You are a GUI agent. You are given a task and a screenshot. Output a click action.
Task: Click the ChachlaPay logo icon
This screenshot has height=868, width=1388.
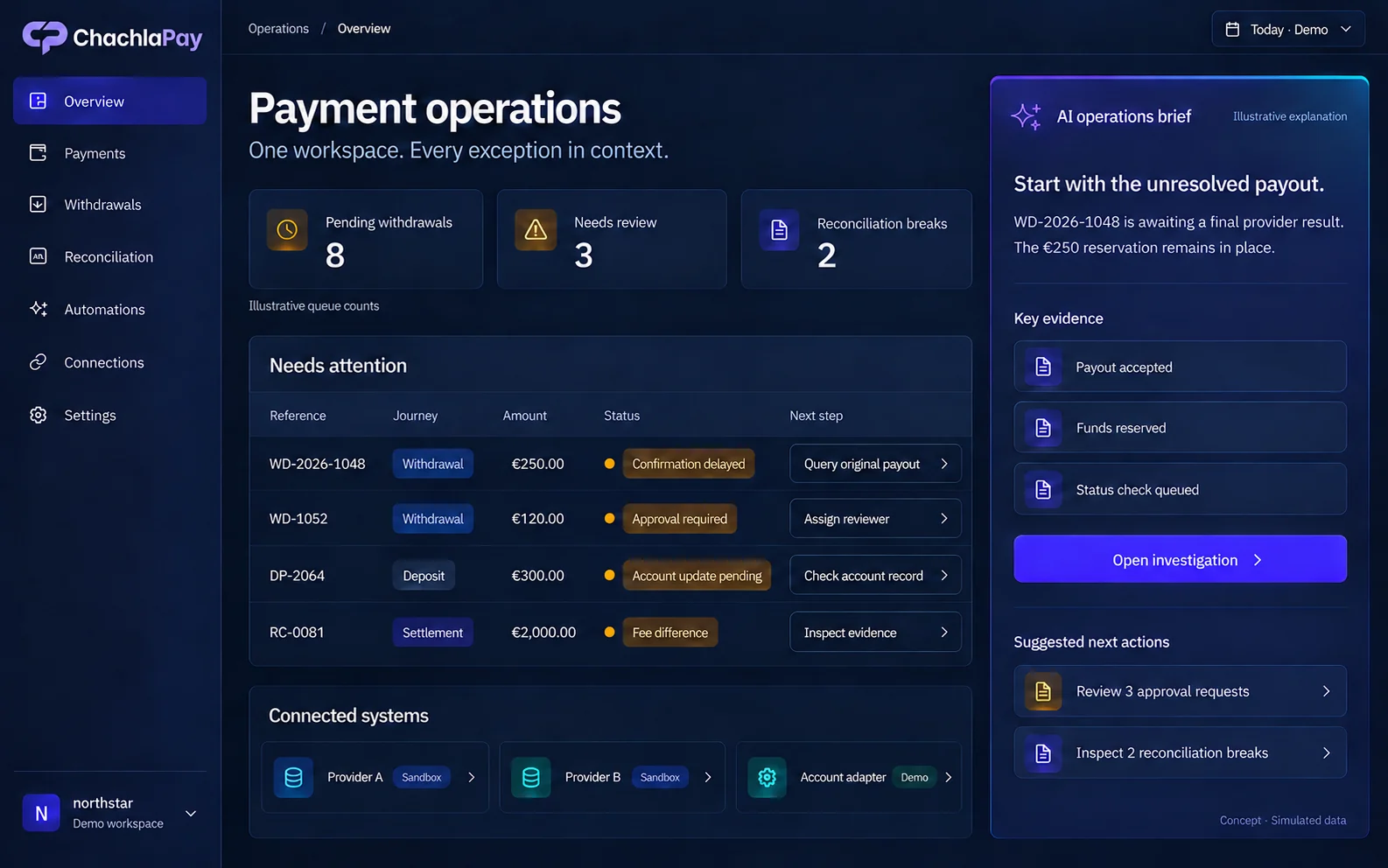click(x=45, y=37)
